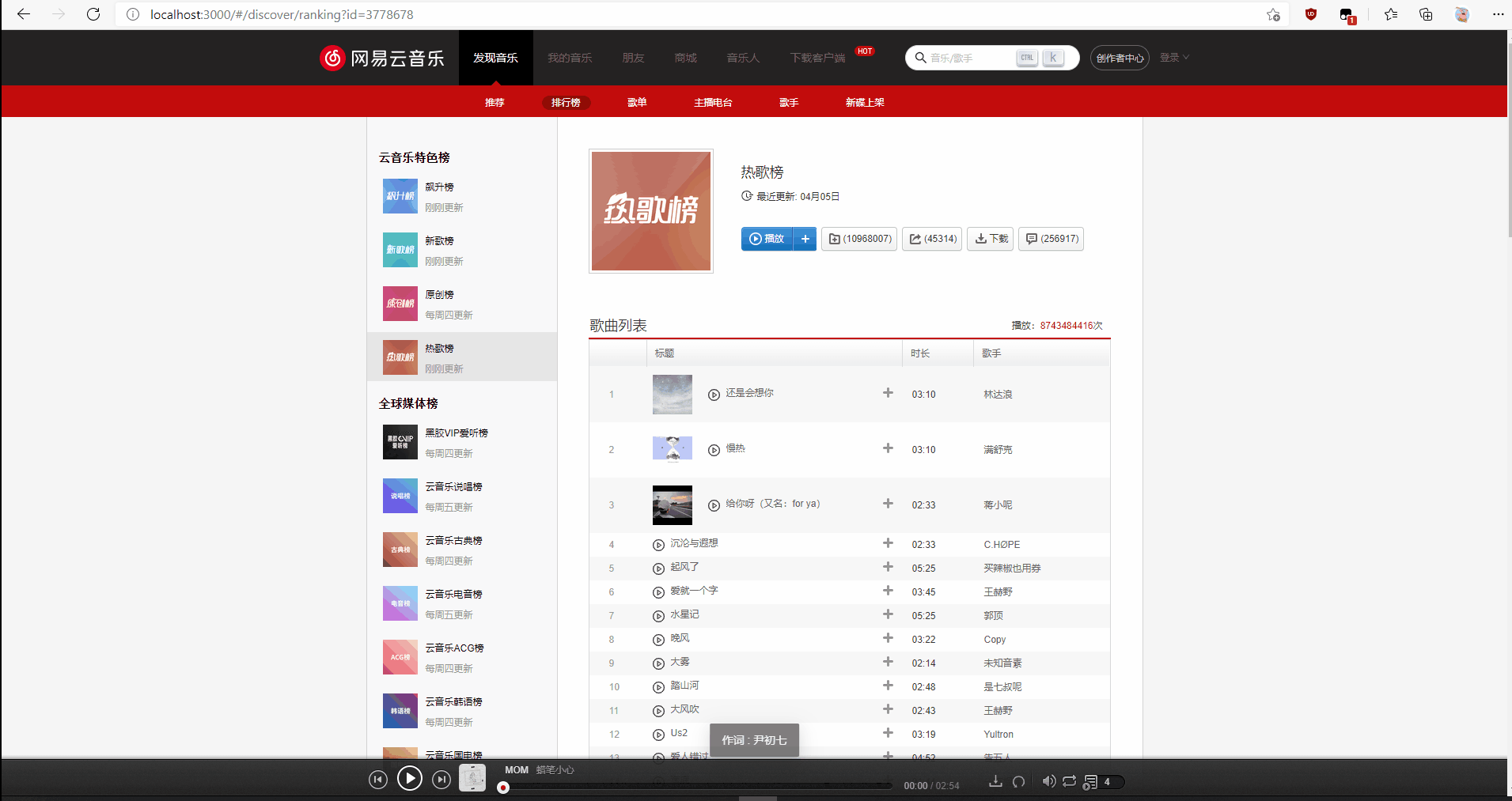Go to the 朋友 nav tab

pyautogui.click(x=633, y=58)
